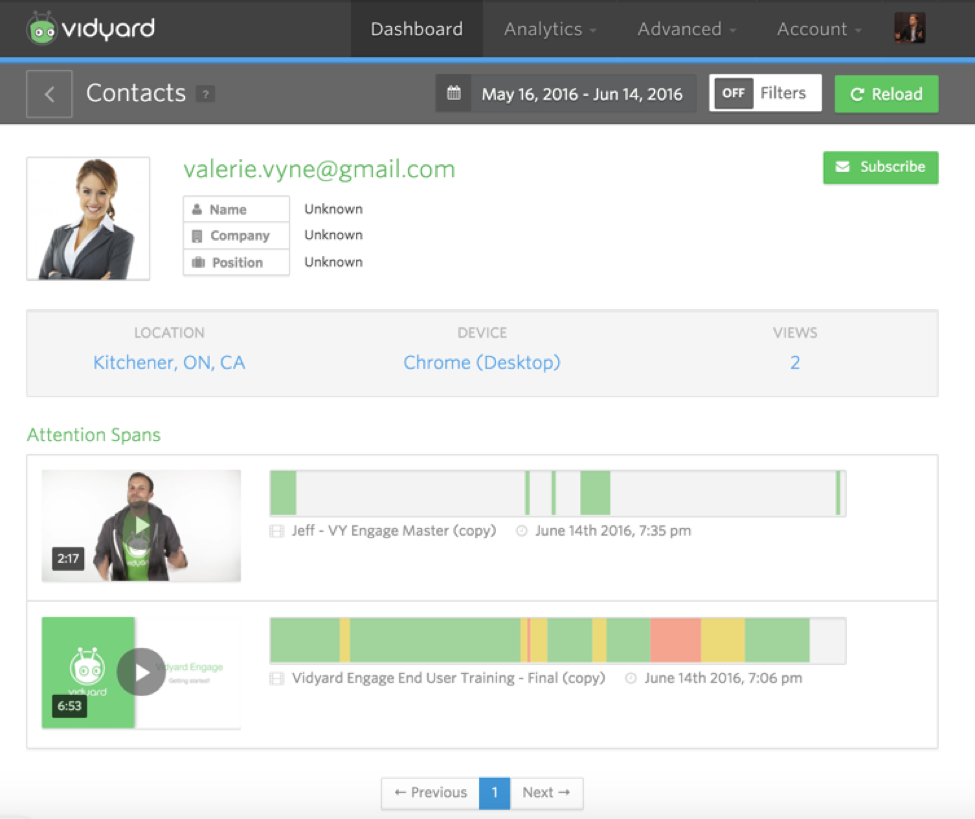This screenshot has width=975, height=819.
Task: Click the green Reload button
Action: coord(886,94)
